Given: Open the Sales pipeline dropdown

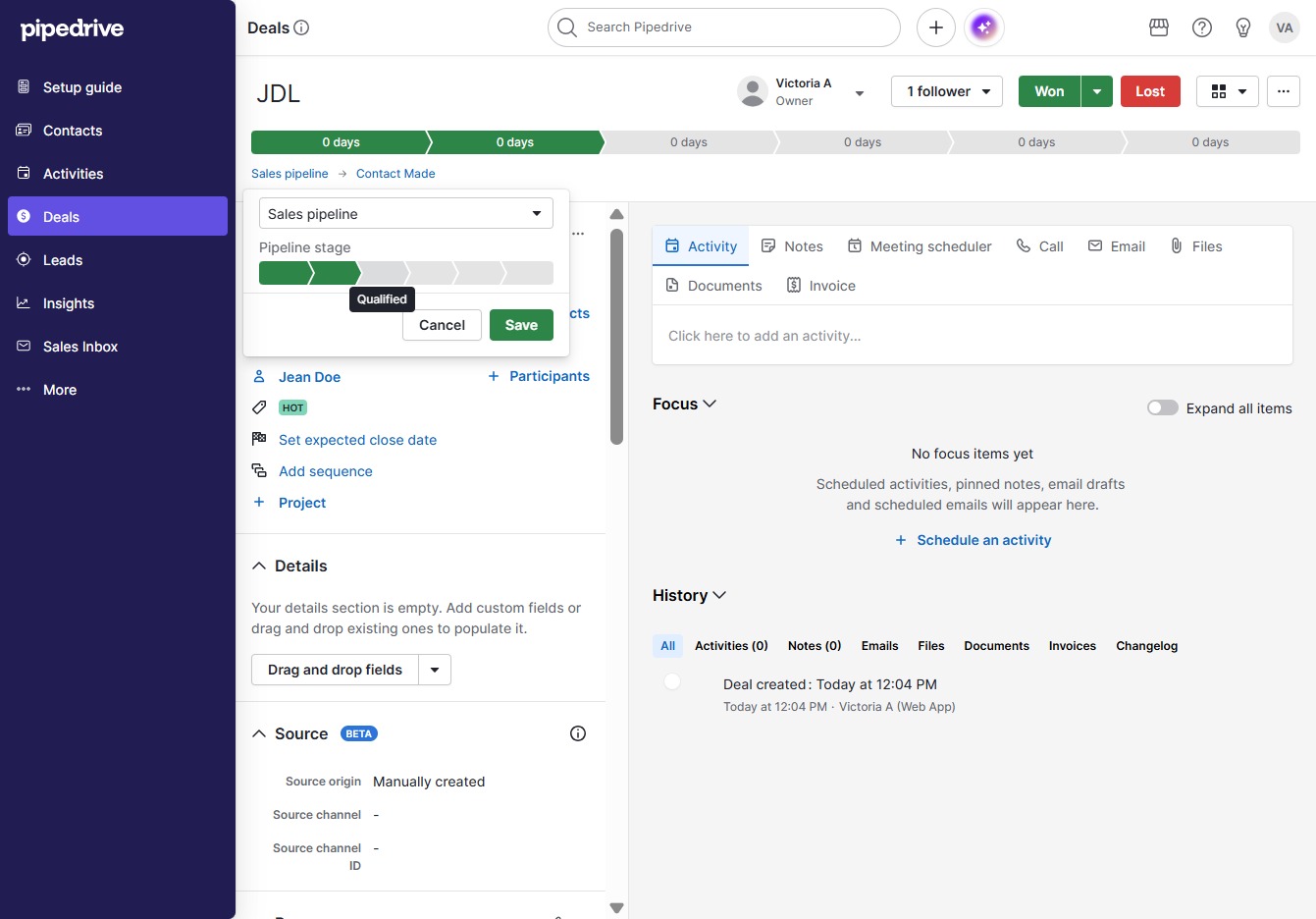Looking at the screenshot, I should pos(406,213).
